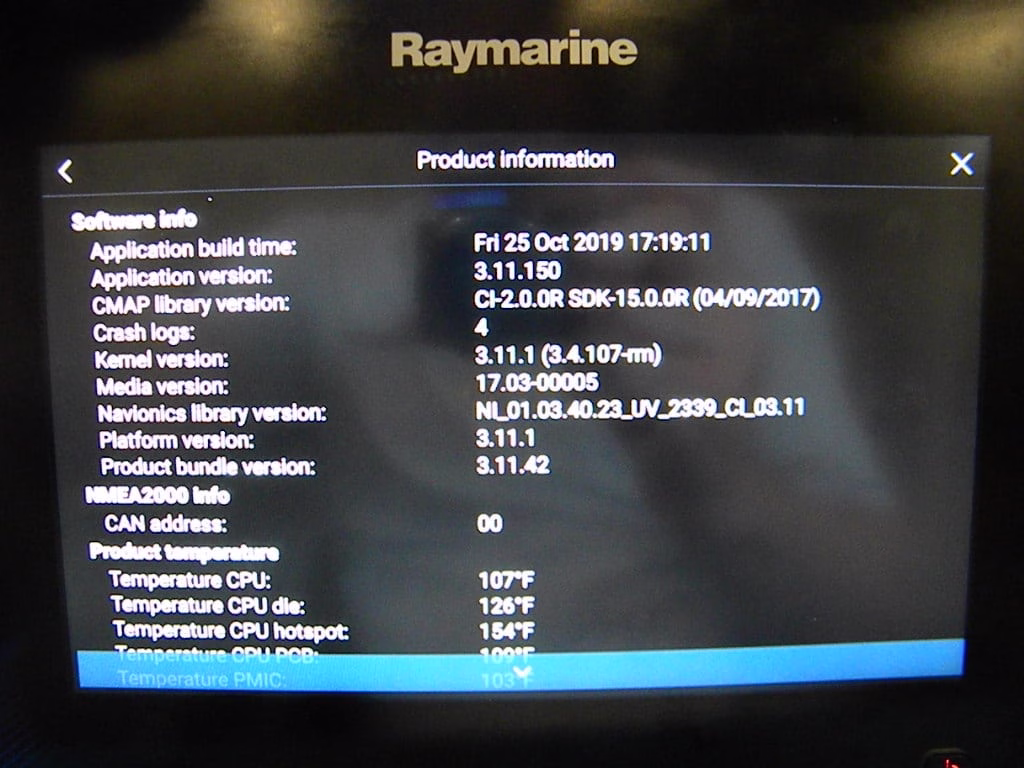Screen dimensions: 1024x768
Task: Select the 'Temperature CPU die:' label
Action: click(208, 605)
